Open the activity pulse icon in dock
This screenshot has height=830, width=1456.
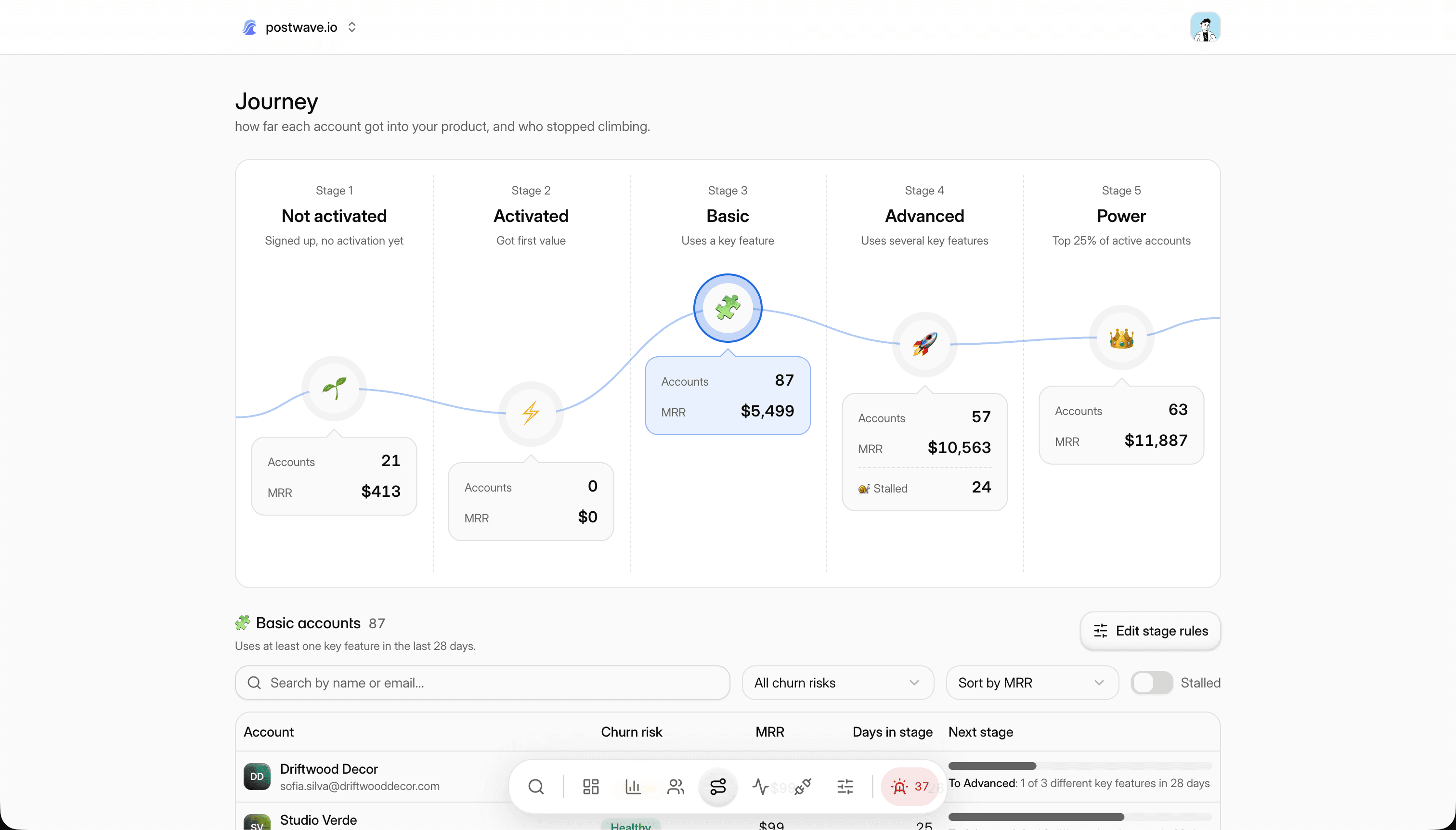[760, 787]
